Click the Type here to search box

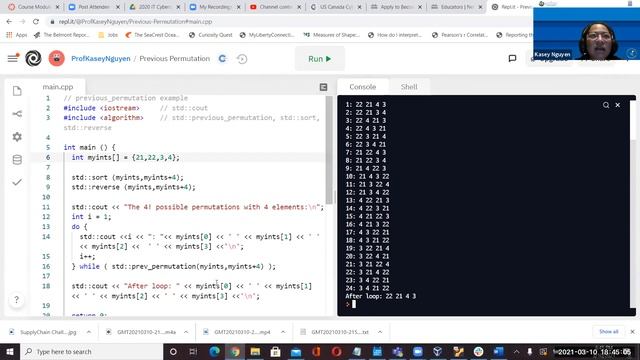pyautogui.click(x=92, y=351)
